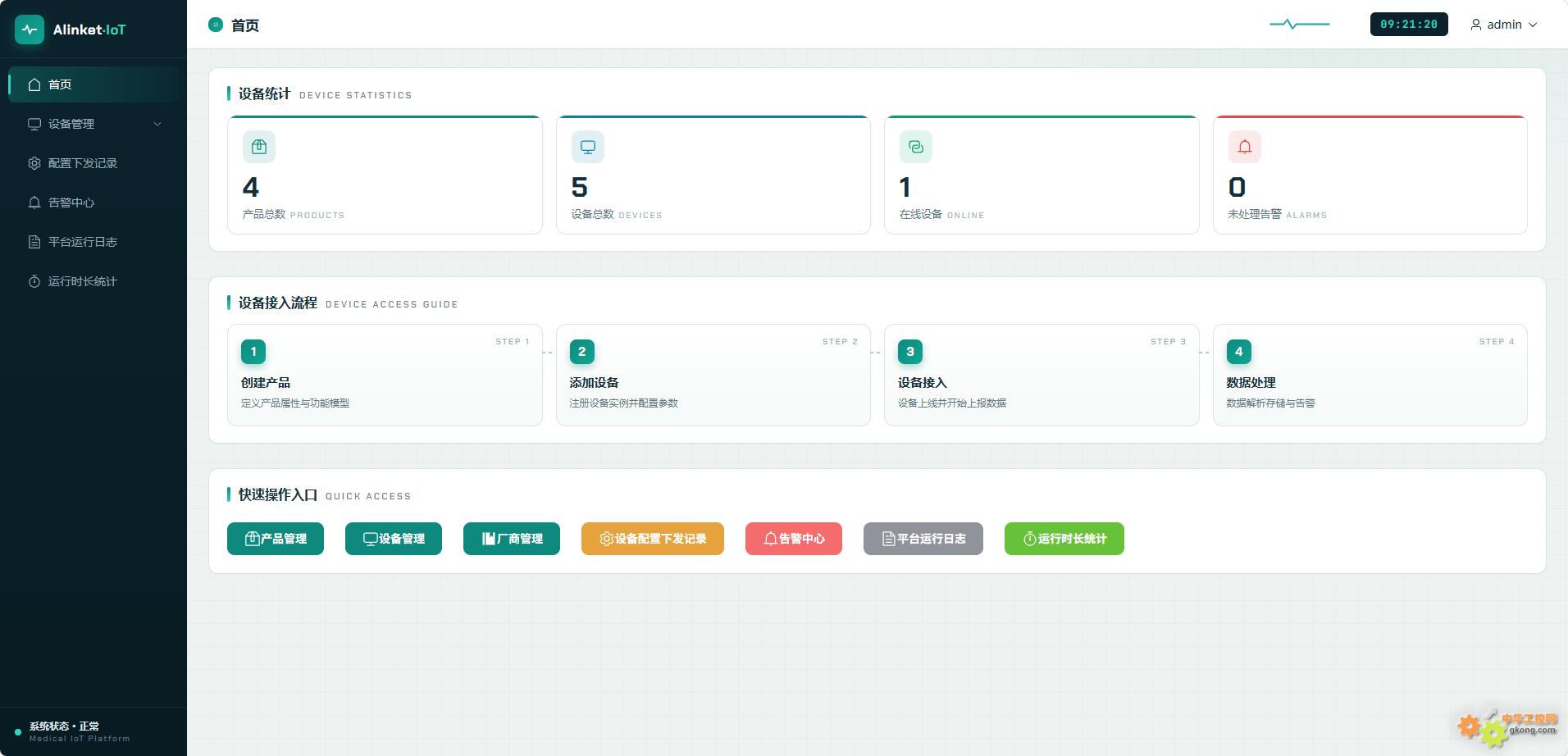
Task: Click the 在线设备 count value 1
Action: click(905, 188)
